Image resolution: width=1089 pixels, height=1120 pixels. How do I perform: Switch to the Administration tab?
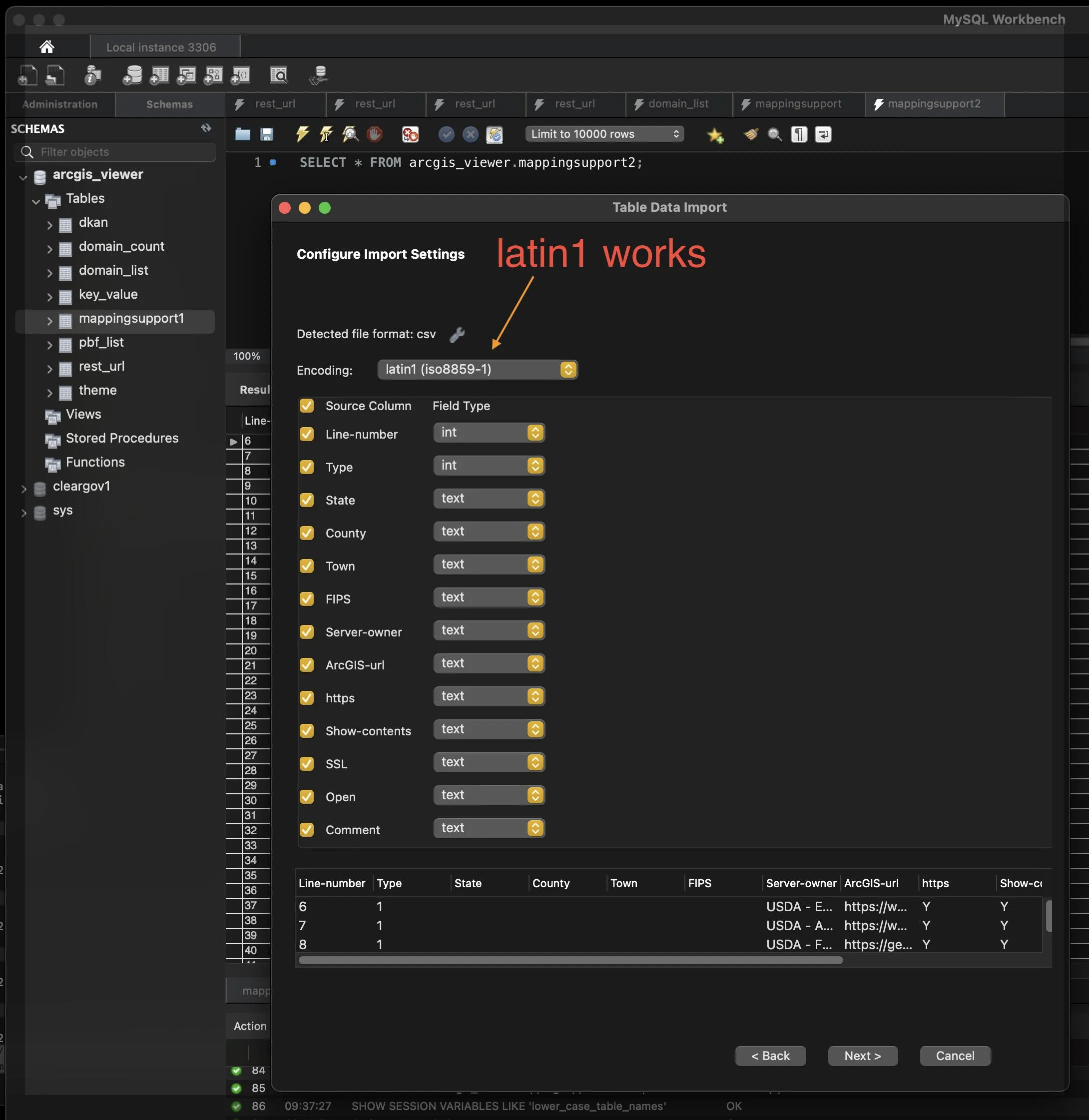(x=60, y=105)
